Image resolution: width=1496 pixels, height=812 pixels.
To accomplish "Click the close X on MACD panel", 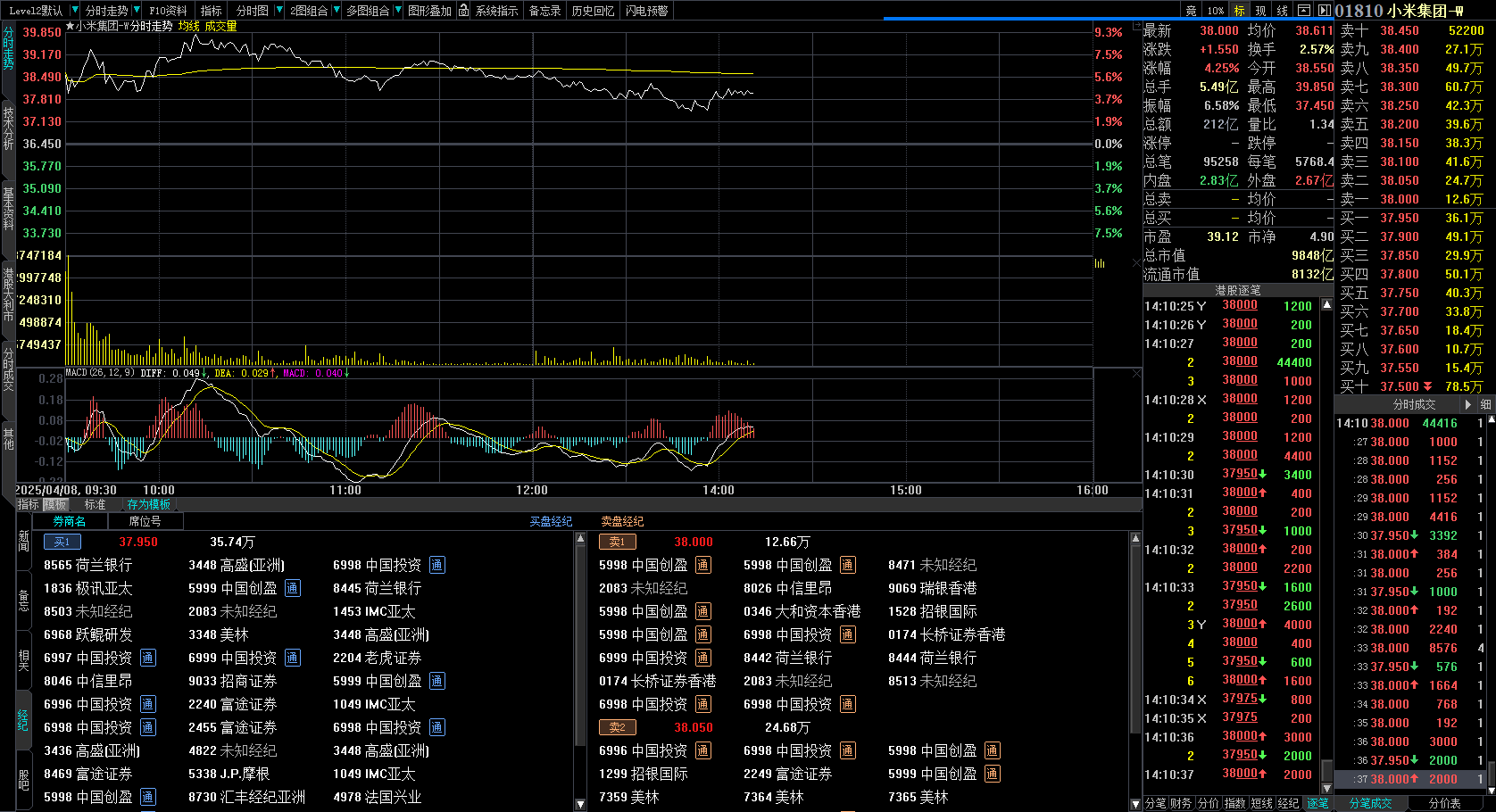I will pyautogui.click(x=1136, y=373).
